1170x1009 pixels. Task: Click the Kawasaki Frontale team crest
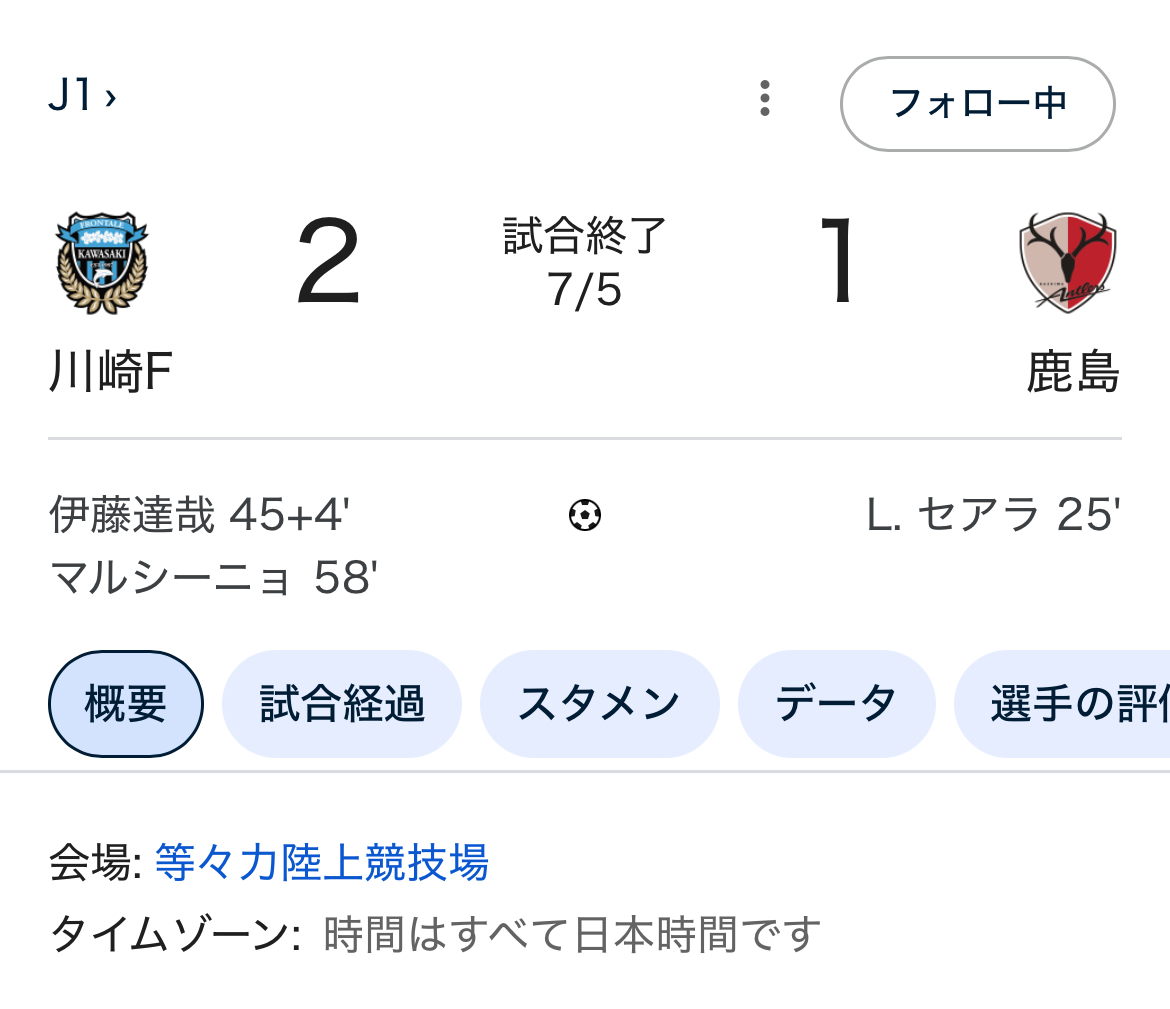coord(101,262)
